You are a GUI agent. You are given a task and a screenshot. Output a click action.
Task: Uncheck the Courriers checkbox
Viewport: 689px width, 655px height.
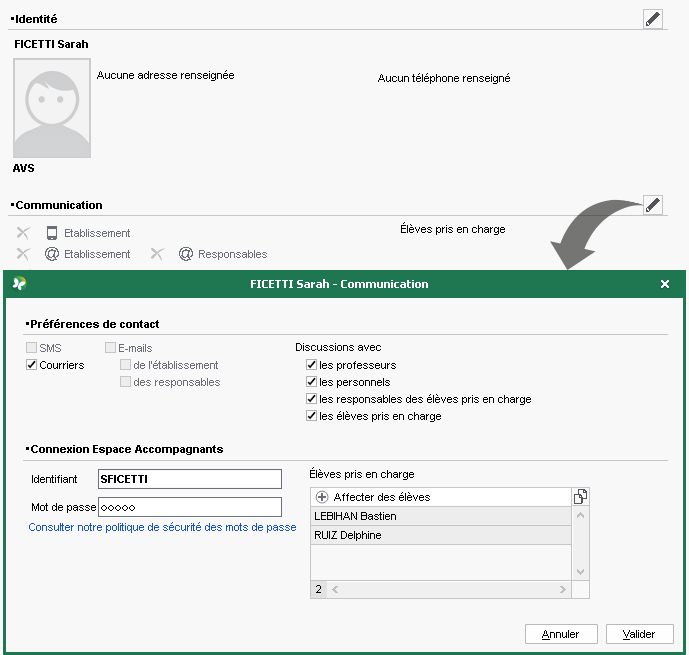click(x=31, y=365)
